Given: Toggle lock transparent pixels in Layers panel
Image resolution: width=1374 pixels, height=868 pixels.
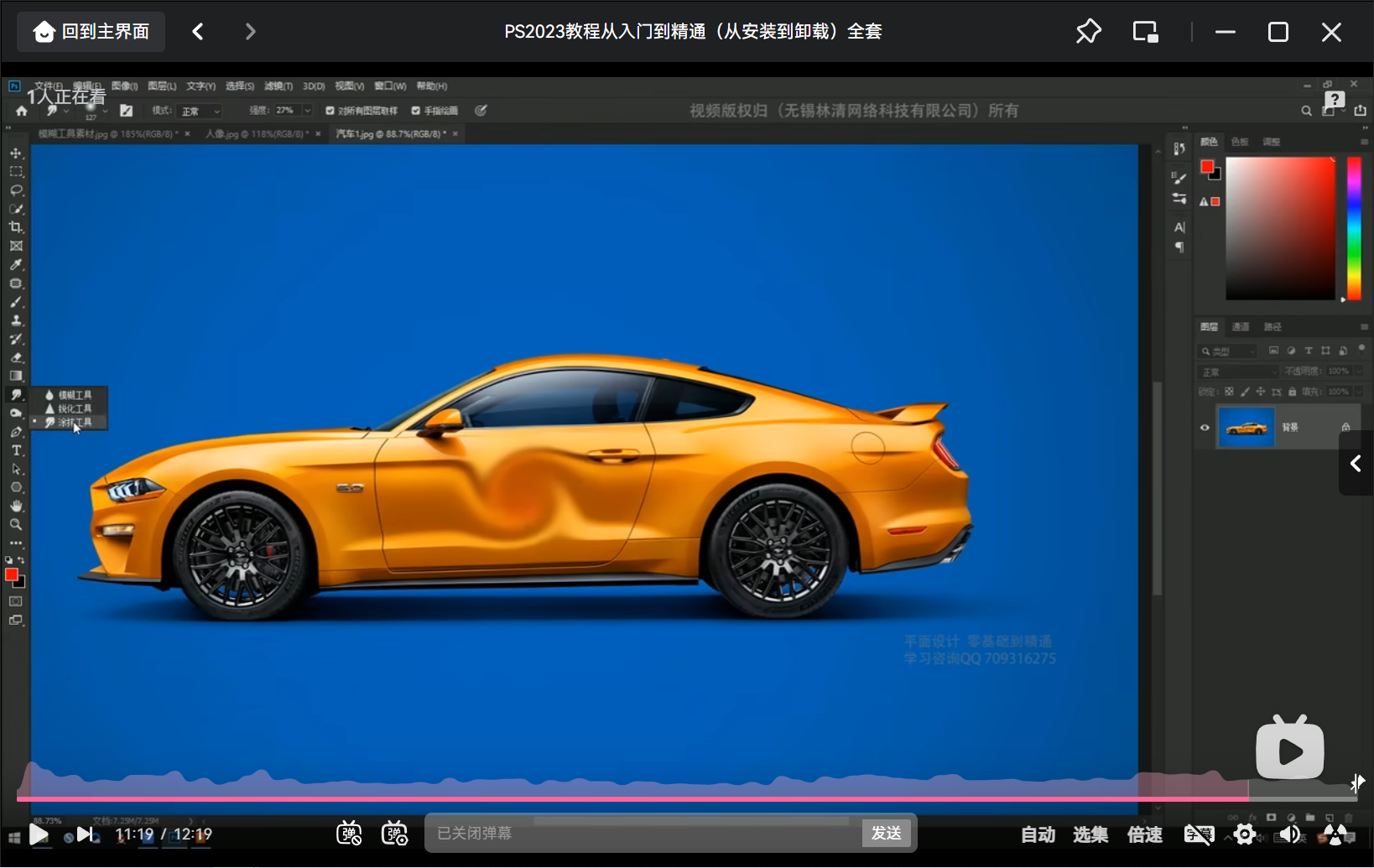Looking at the screenshot, I should point(1229,392).
